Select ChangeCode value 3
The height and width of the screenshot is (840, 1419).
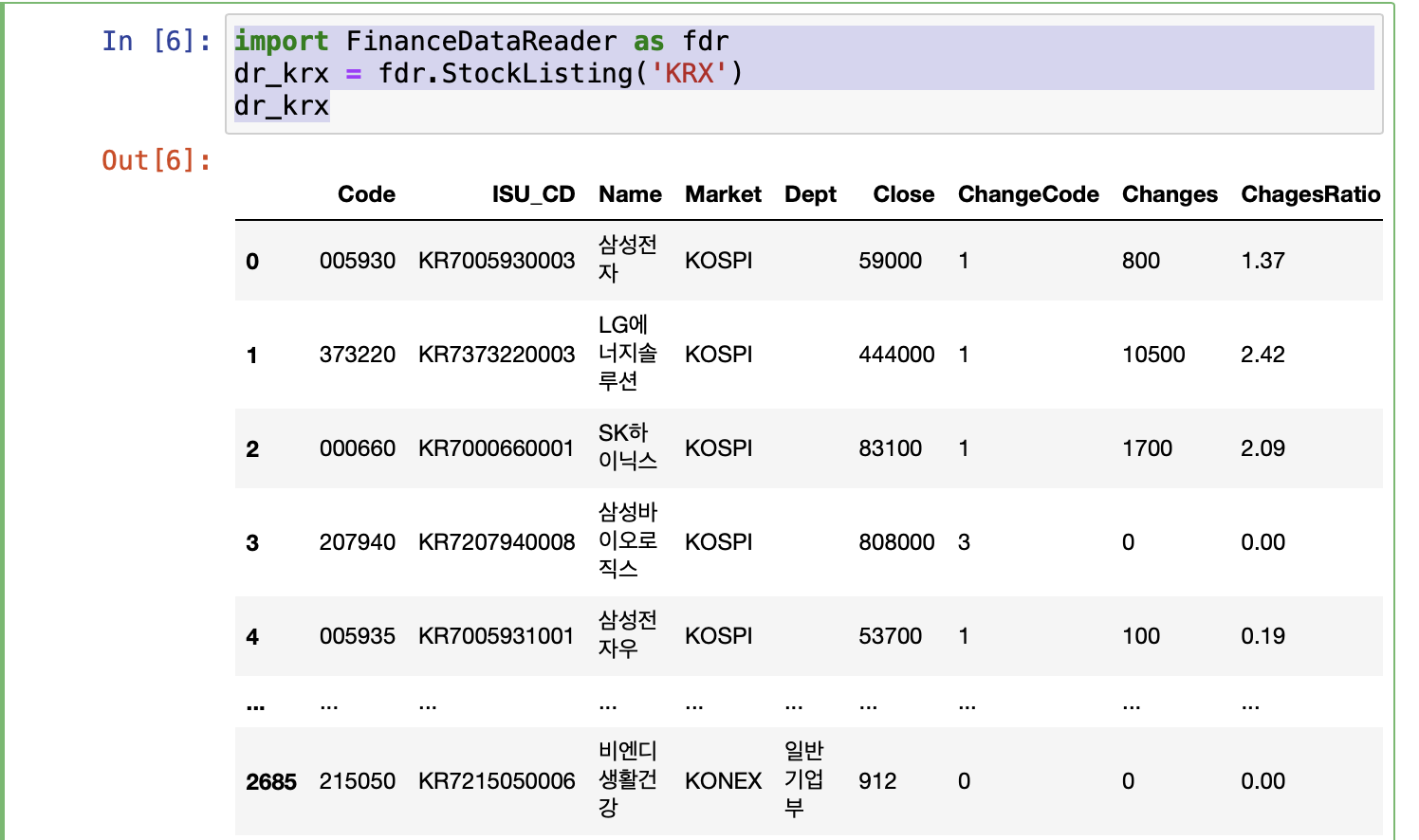(964, 542)
